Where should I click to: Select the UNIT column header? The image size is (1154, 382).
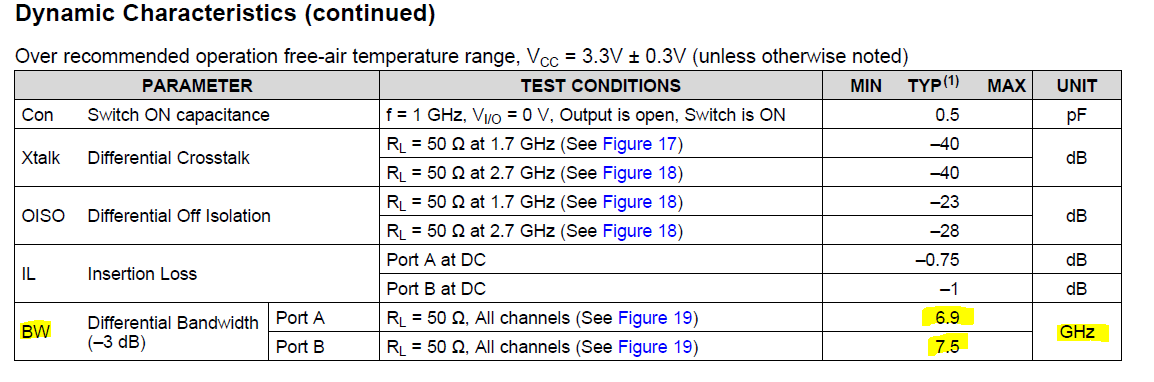pyautogui.click(x=1077, y=85)
